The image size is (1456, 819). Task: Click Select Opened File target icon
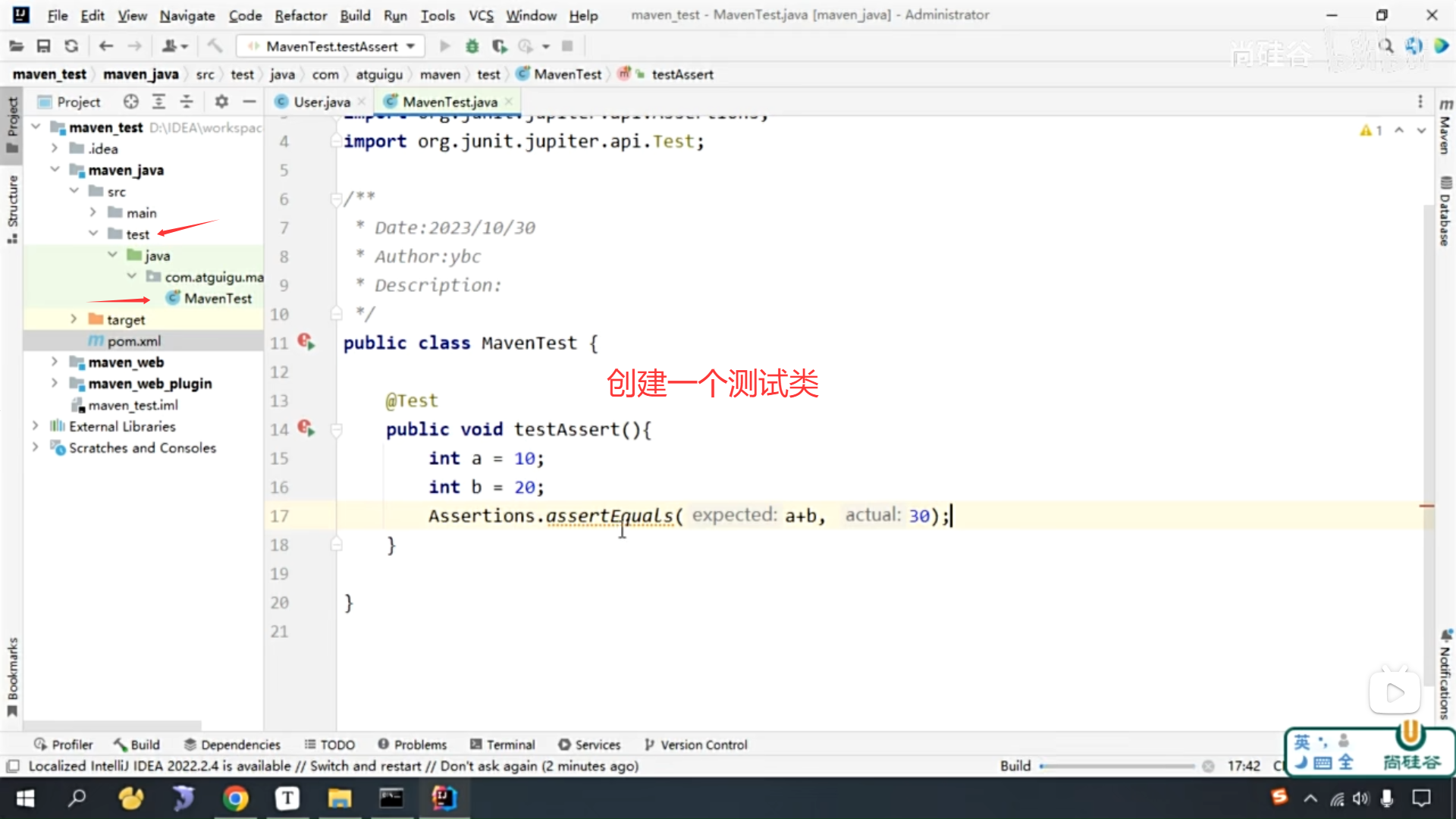point(131,102)
